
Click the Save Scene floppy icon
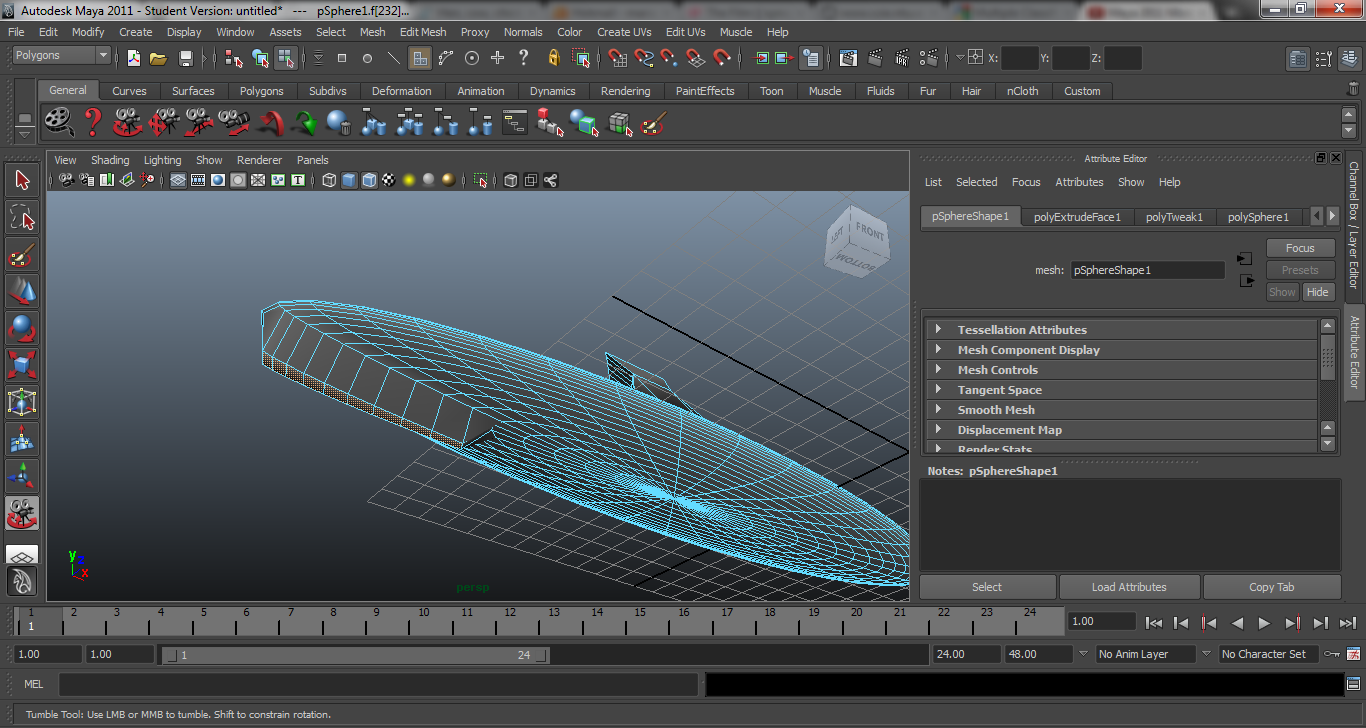pyautogui.click(x=185, y=59)
